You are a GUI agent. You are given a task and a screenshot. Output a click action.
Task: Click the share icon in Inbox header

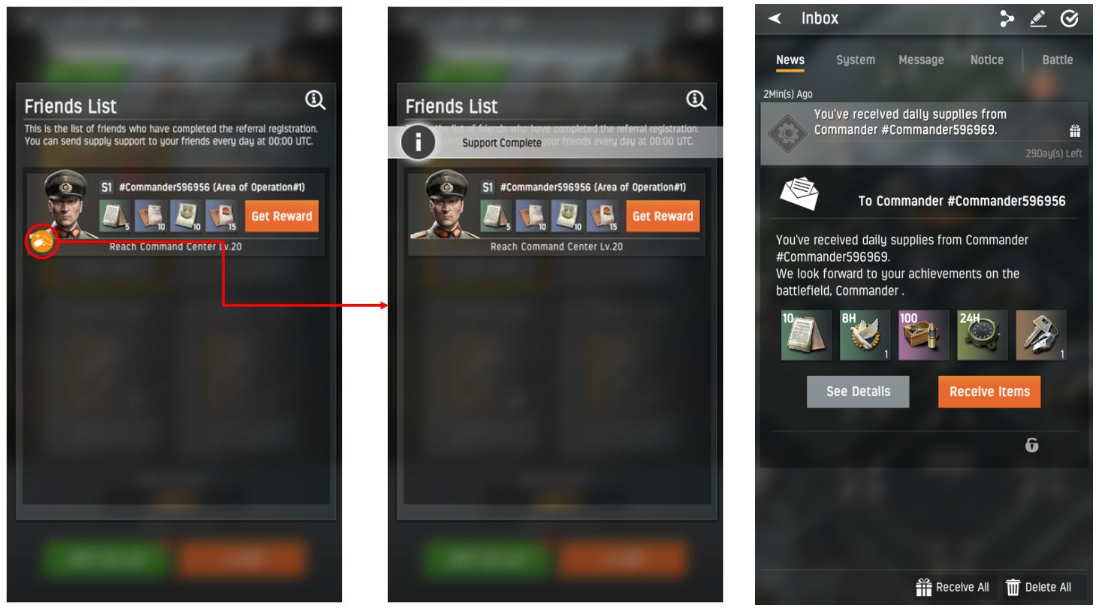pyautogui.click(x=1007, y=19)
